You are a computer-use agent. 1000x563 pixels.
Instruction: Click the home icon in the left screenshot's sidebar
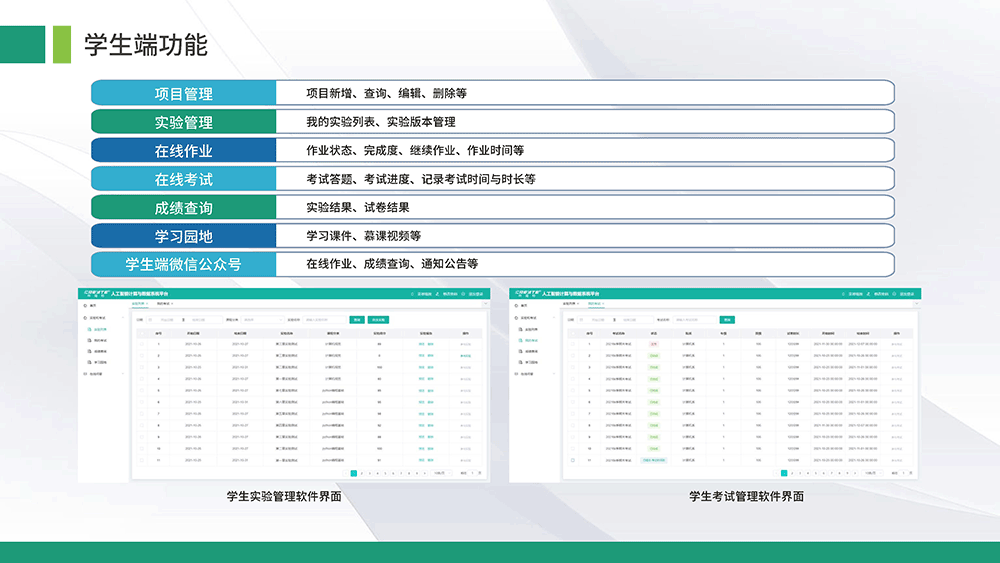coord(85,305)
